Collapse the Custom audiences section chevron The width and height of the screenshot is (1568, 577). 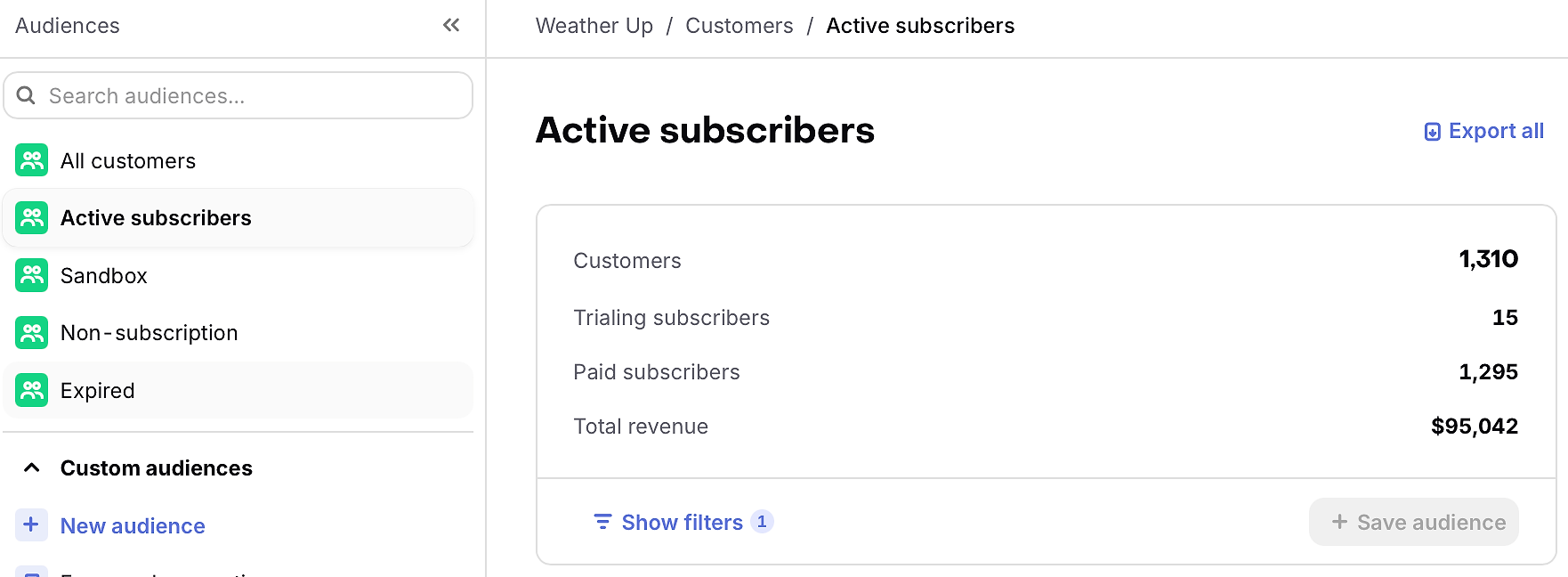(x=31, y=467)
